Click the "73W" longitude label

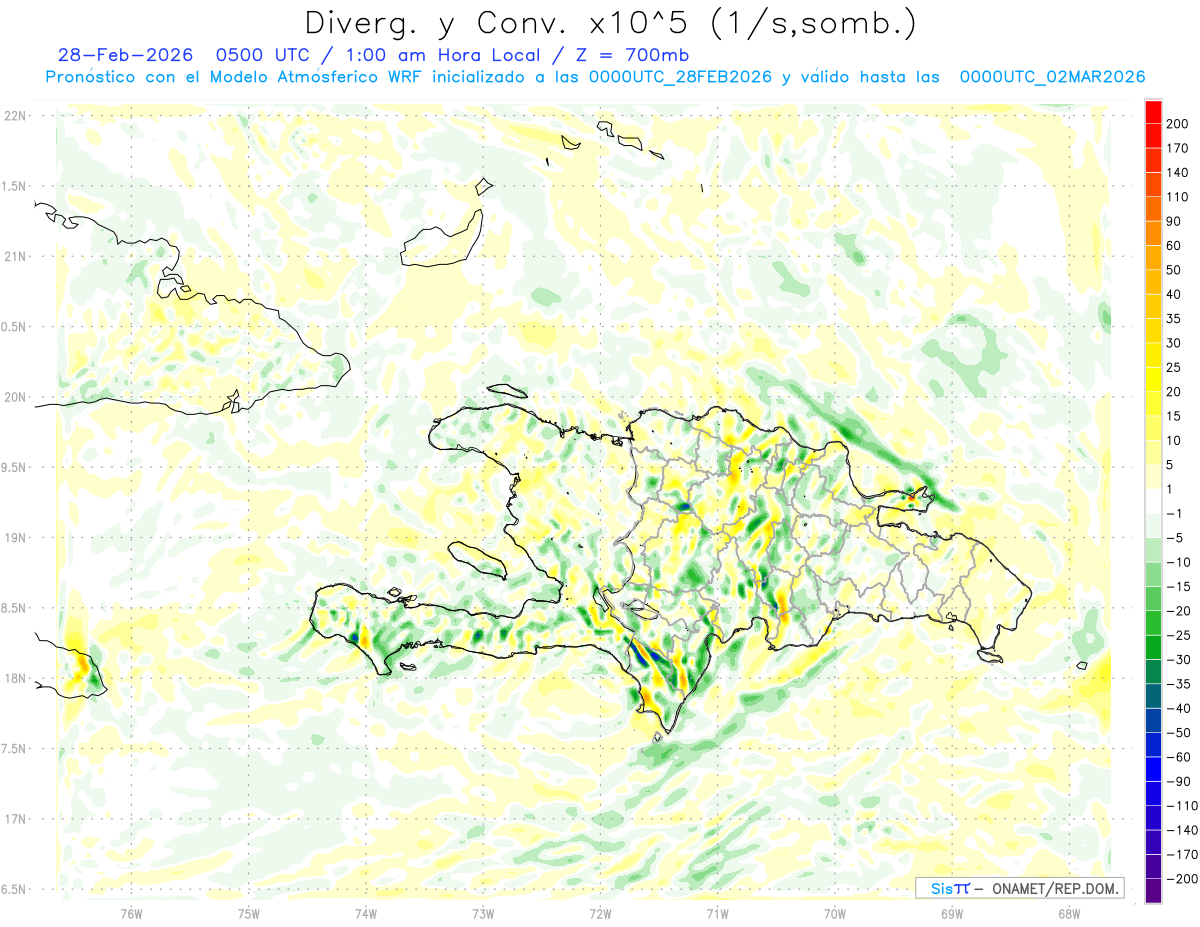point(482,913)
